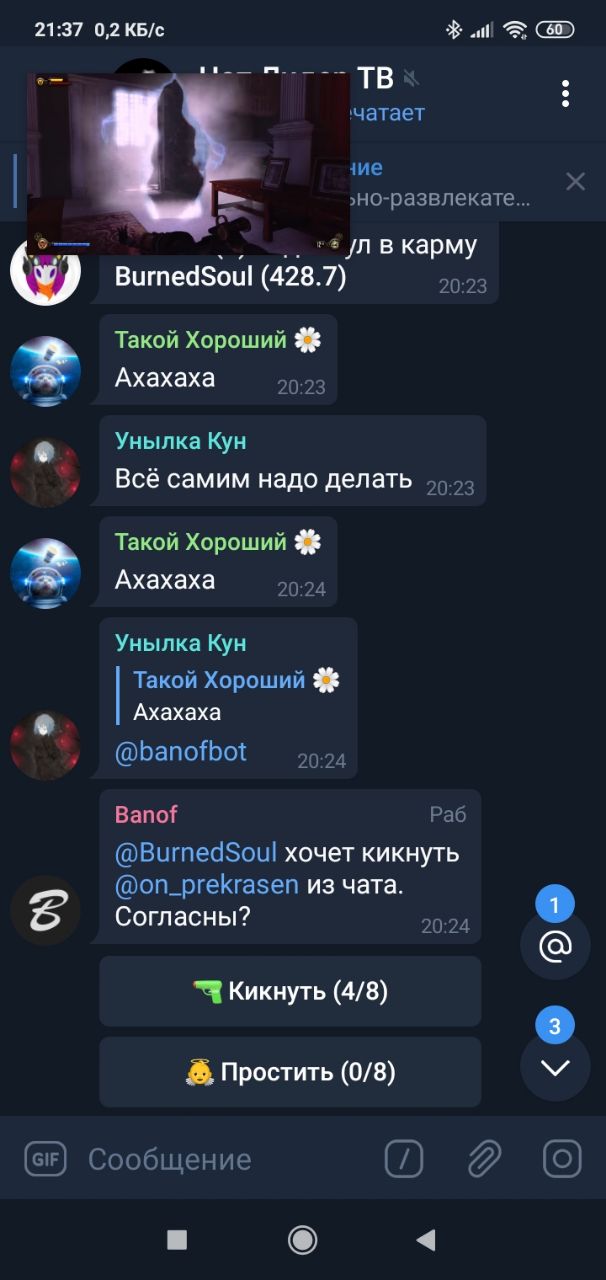Open the @BurnedSoul mention in Banof message

pos(196,853)
